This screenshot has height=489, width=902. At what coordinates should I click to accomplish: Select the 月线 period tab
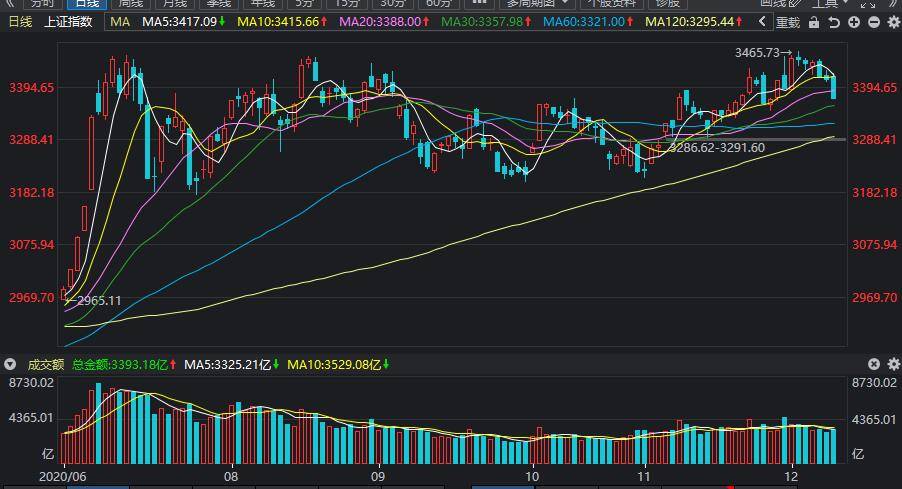(175, 3)
